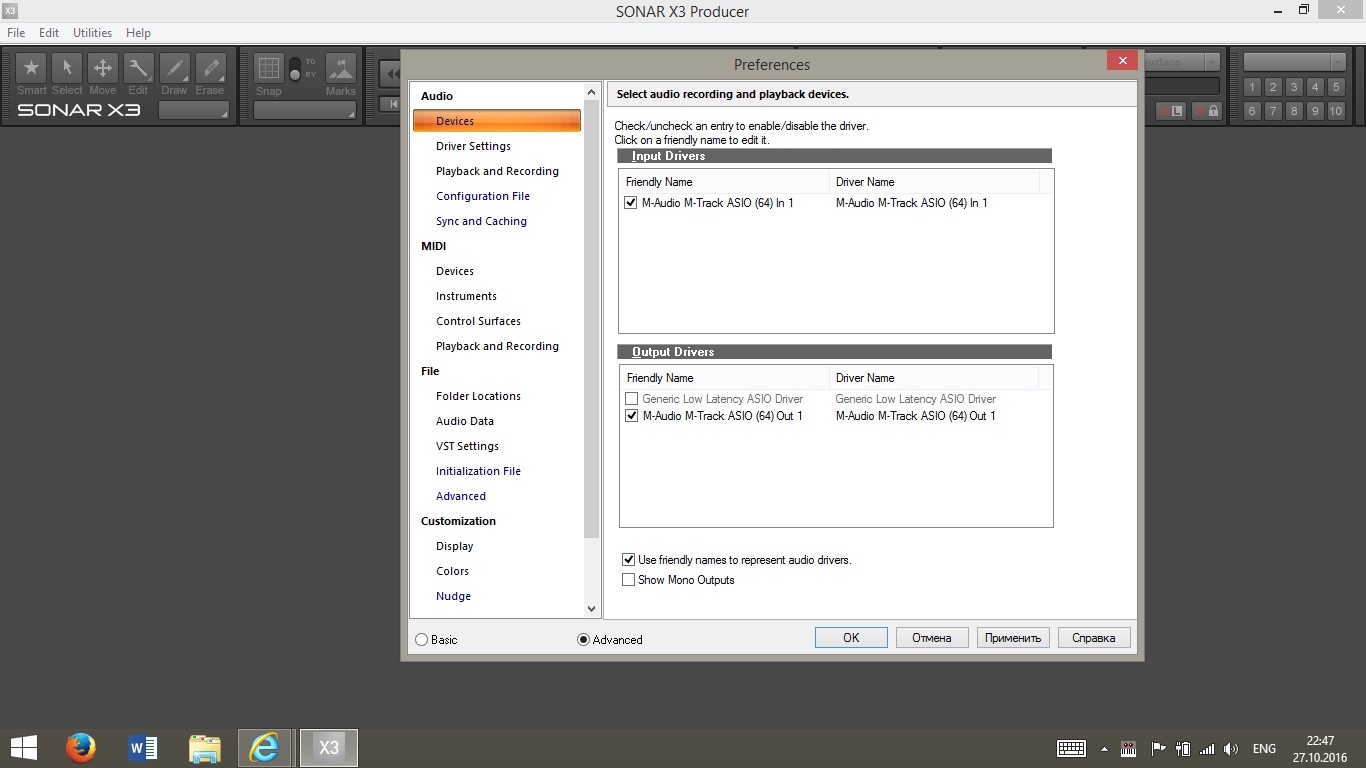Click the volume speaker tray icon
1366x768 pixels.
click(x=1231, y=748)
